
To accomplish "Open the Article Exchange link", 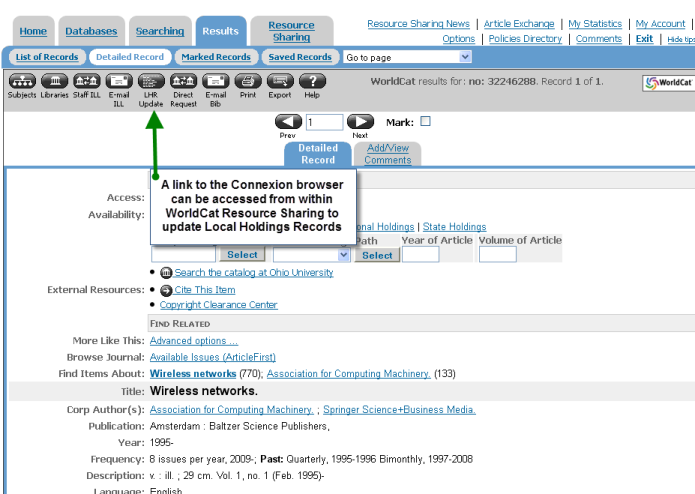I will (519, 24).
